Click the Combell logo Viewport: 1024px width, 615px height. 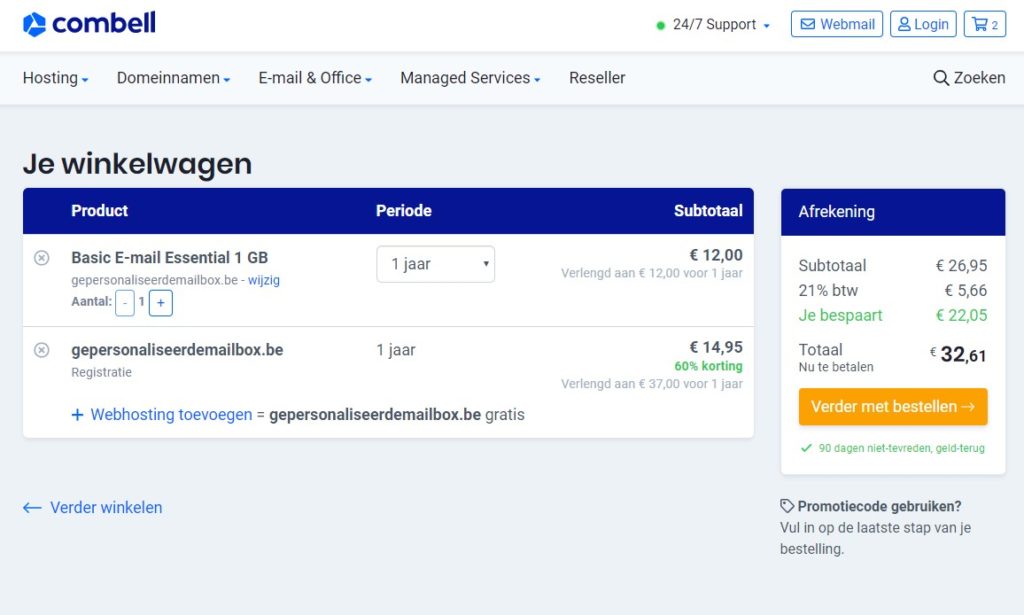[x=89, y=24]
